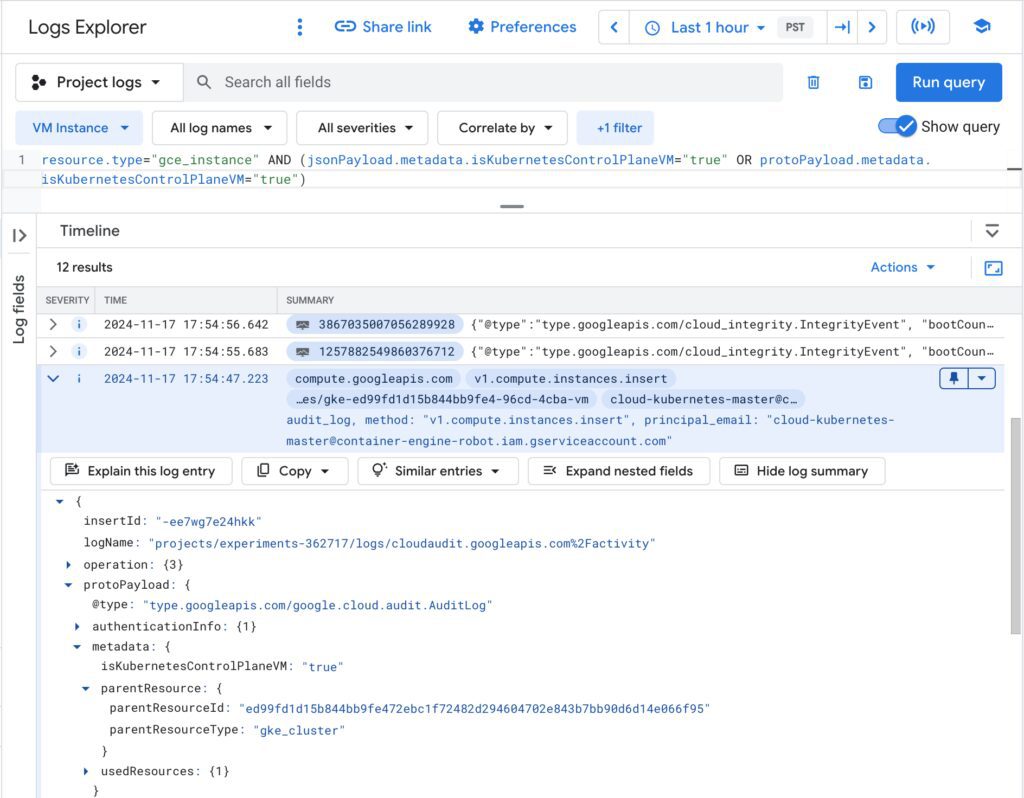Viewport: 1024px width, 798px height.
Task: Click the clock icon in the time picker
Action: click(x=653, y=27)
